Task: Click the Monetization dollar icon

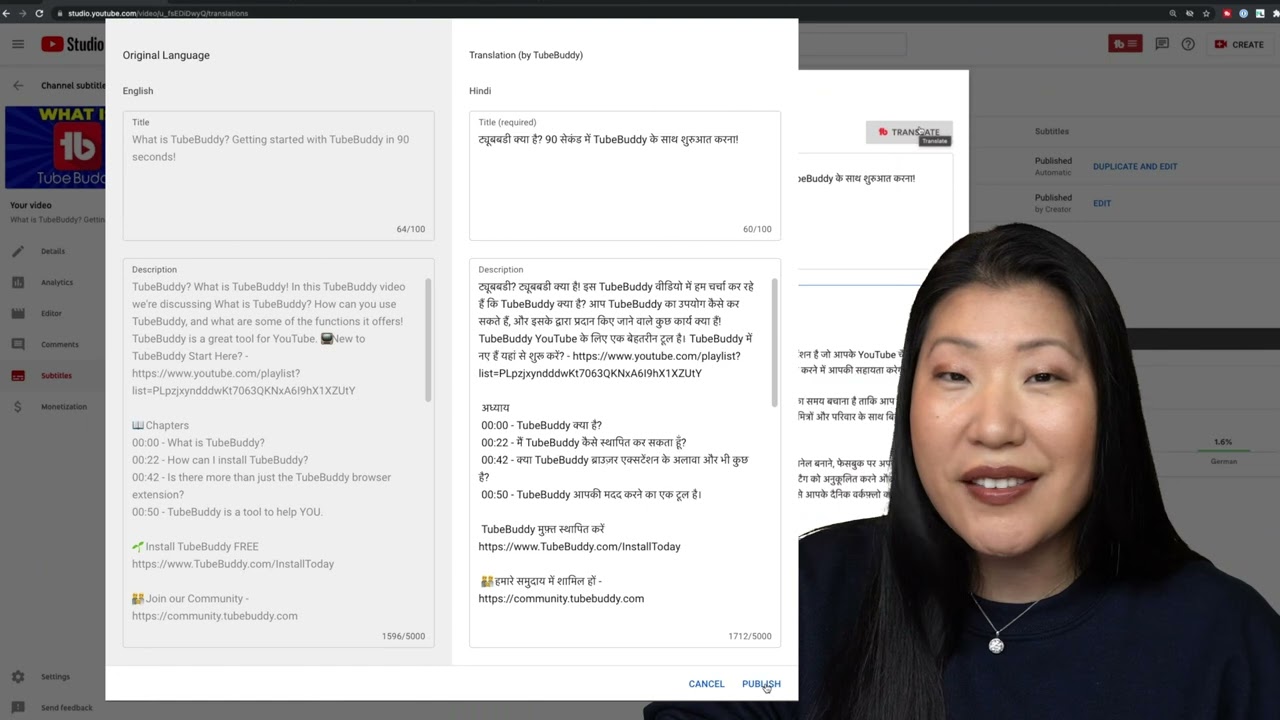Action: coord(18,407)
